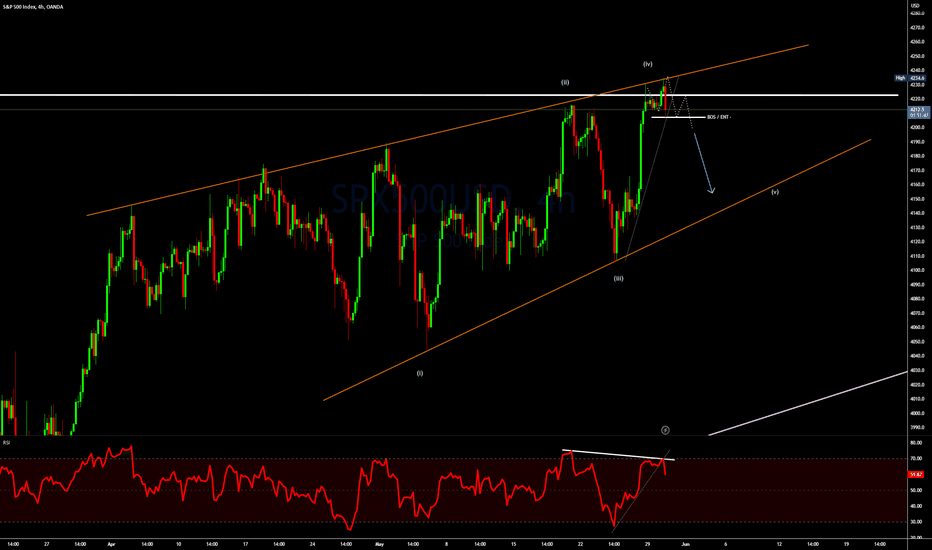Image resolution: width=932 pixels, height=550 pixels.
Task: Select the short white BOS level line
Action: click(678, 117)
